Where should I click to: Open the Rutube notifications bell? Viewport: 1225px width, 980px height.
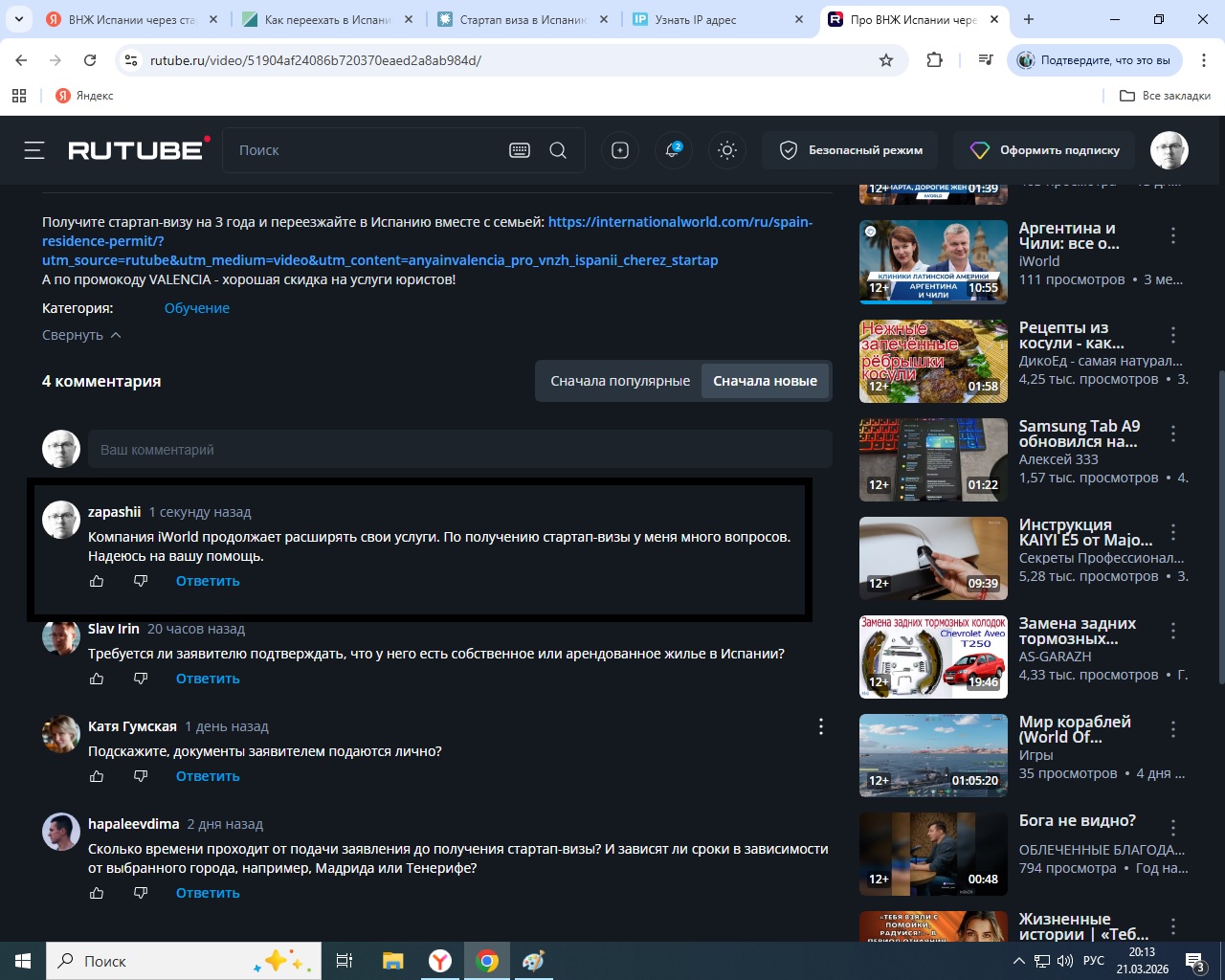(x=674, y=150)
